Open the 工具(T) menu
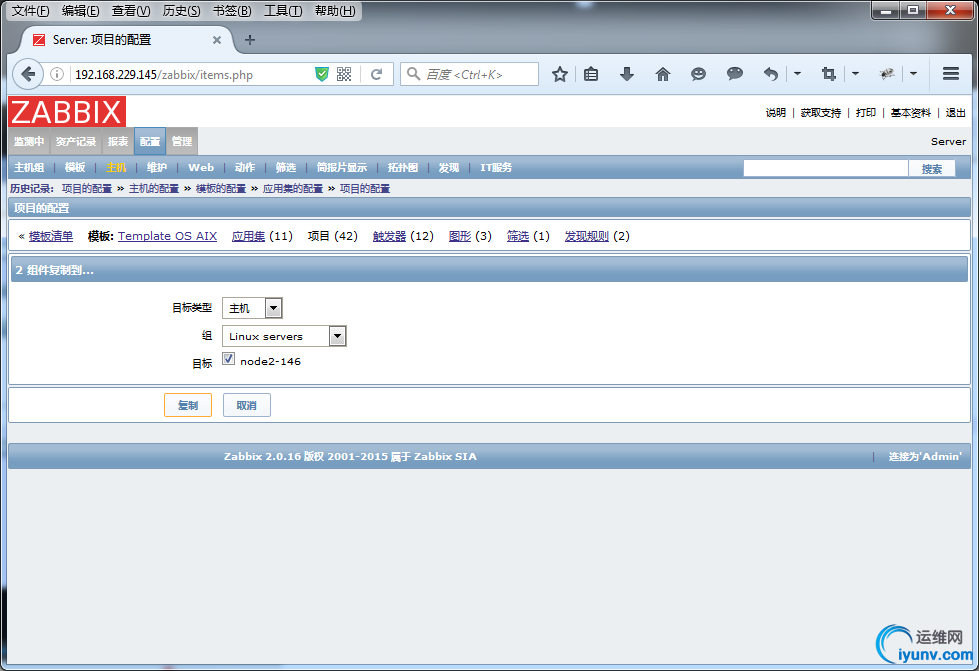 (x=283, y=11)
